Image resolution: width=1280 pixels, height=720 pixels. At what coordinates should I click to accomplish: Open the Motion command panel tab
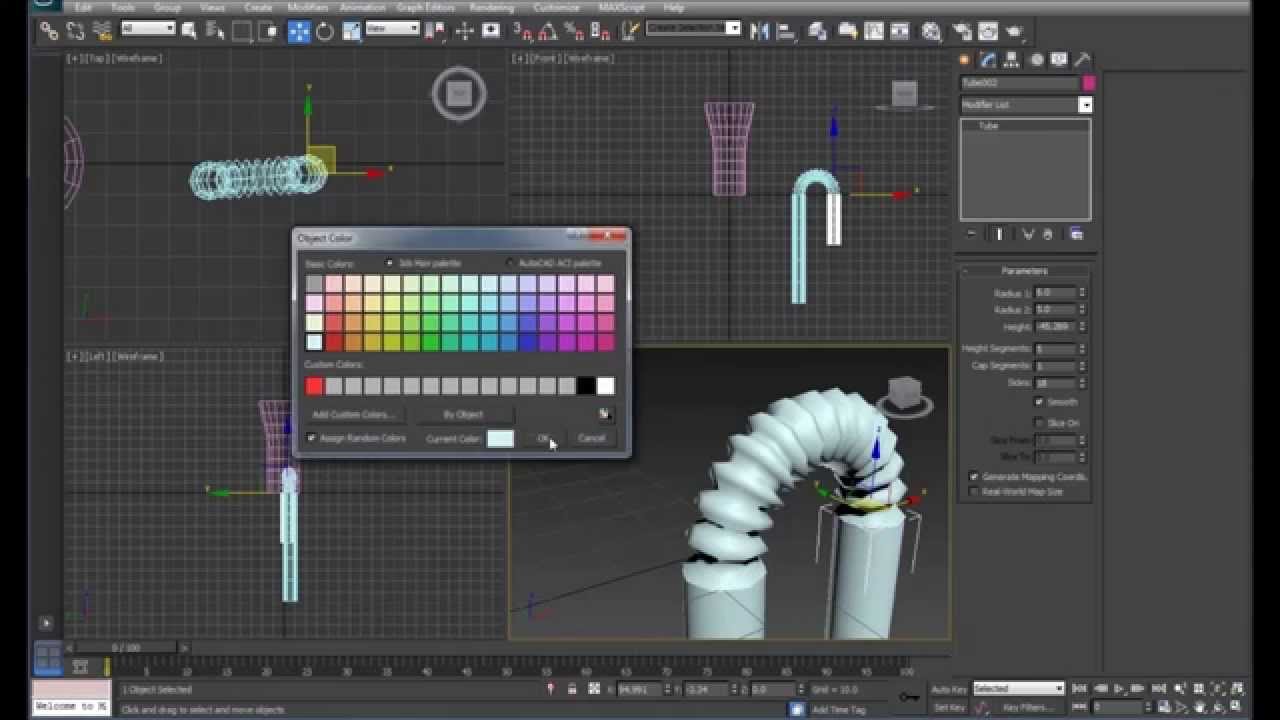[1036, 60]
